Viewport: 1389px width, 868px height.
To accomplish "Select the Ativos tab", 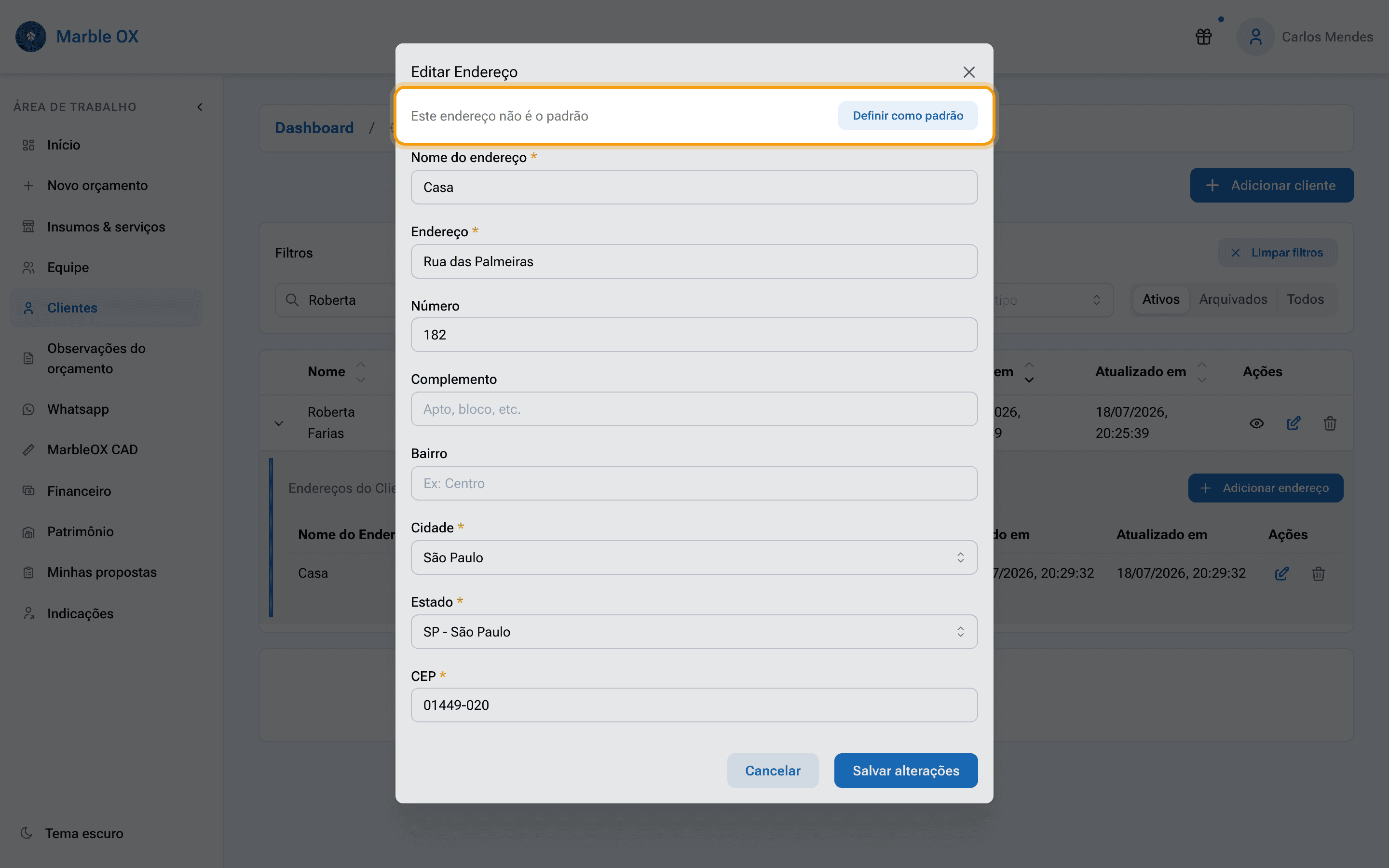I will (x=1160, y=299).
